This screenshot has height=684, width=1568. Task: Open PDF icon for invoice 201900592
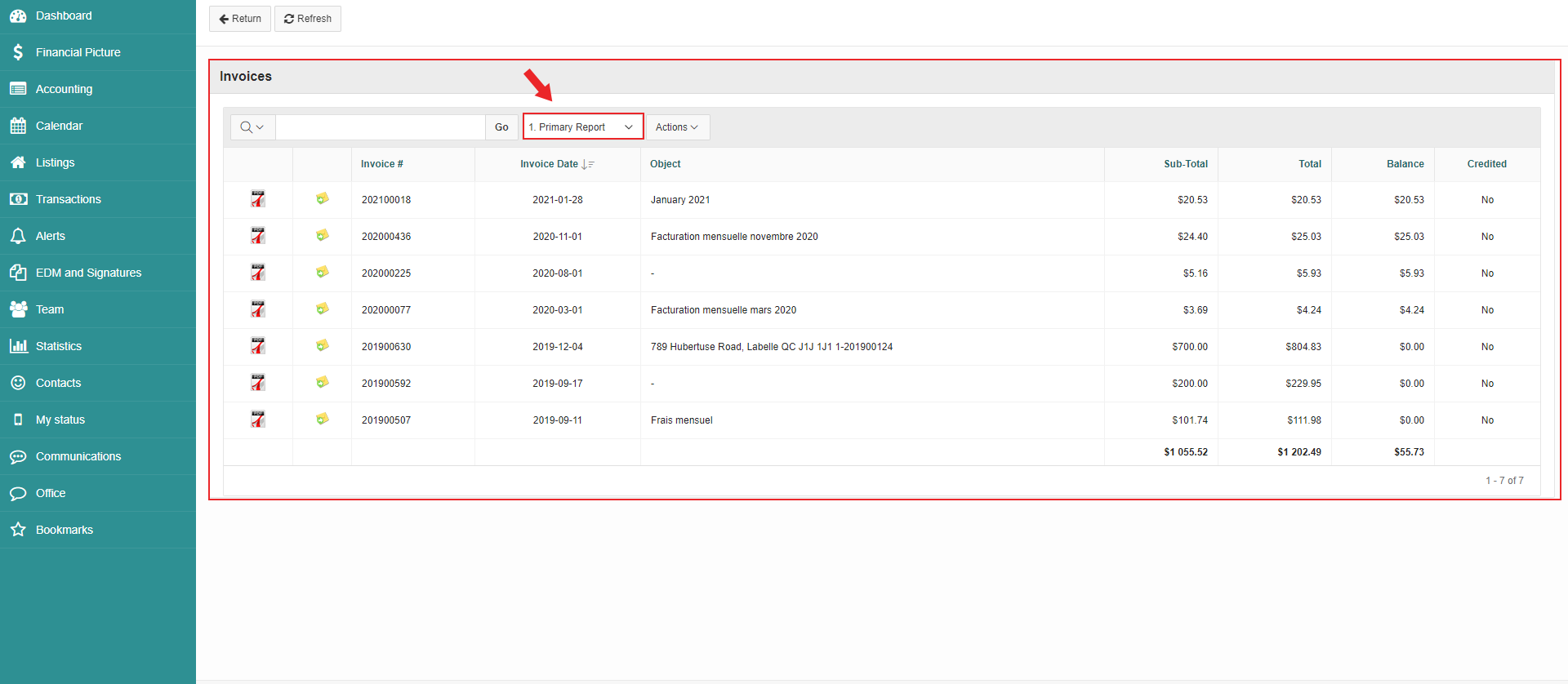pos(258,383)
